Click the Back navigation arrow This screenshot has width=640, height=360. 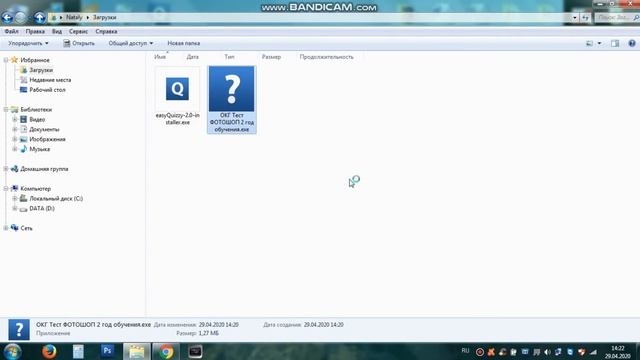pyautogui.click(x=7, y=18)
